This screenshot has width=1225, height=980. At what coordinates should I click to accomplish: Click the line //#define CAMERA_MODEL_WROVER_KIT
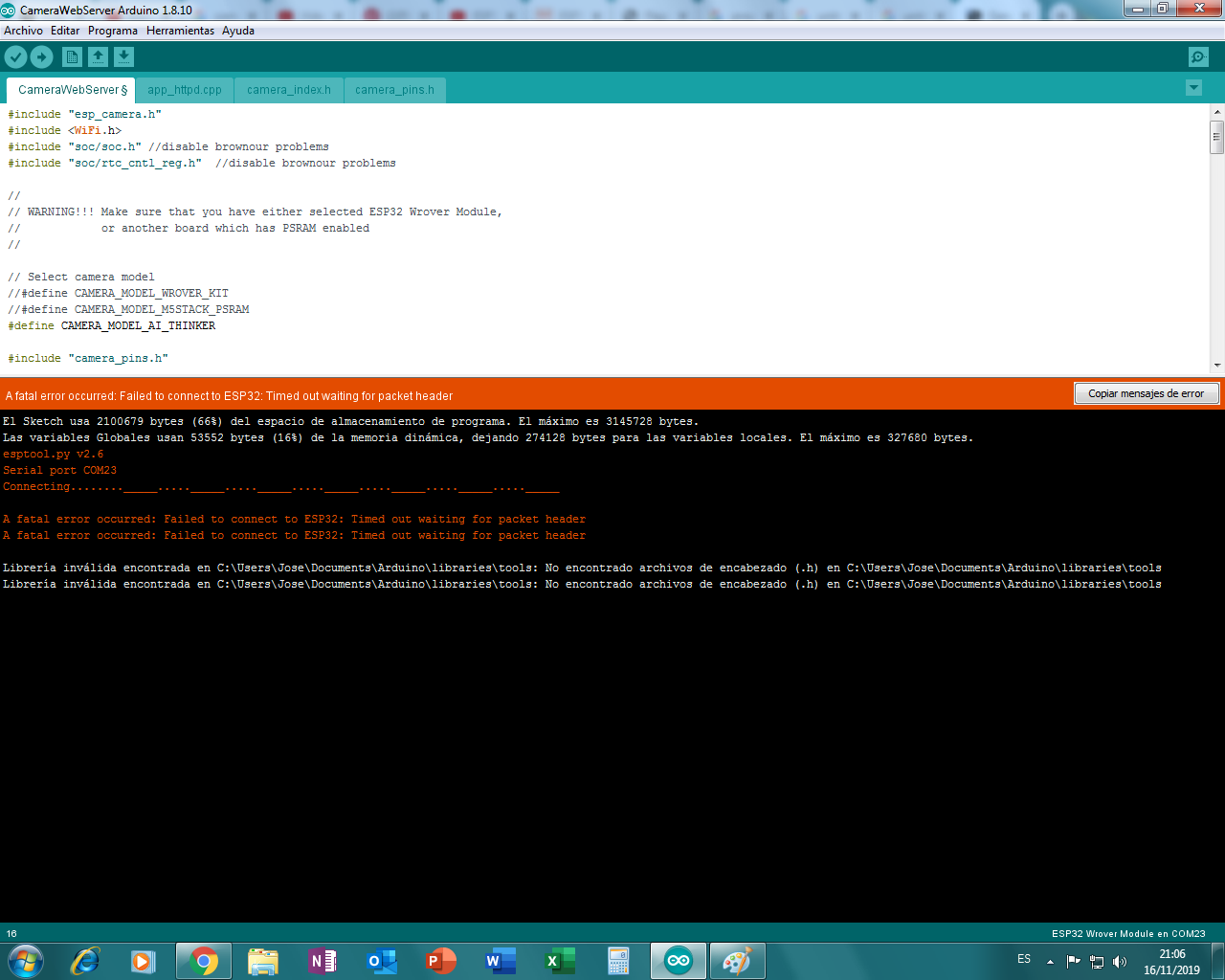click(x=119, y=294)
